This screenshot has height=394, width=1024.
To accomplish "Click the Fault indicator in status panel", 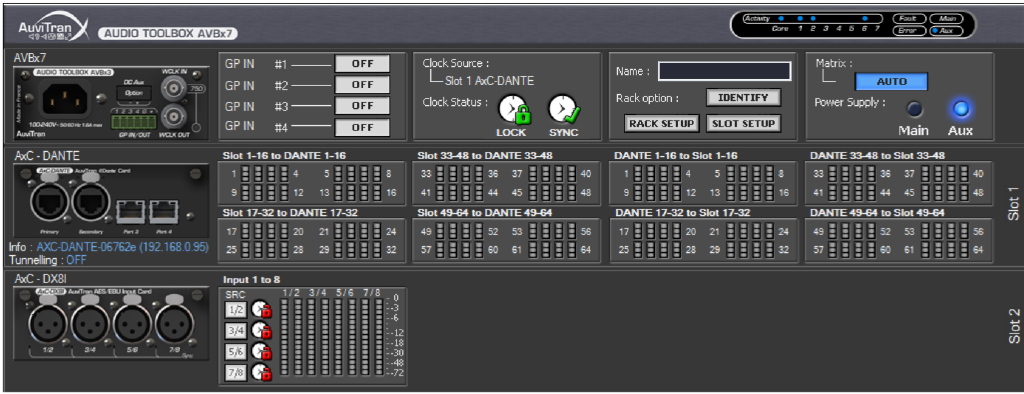I will (908, 19).
